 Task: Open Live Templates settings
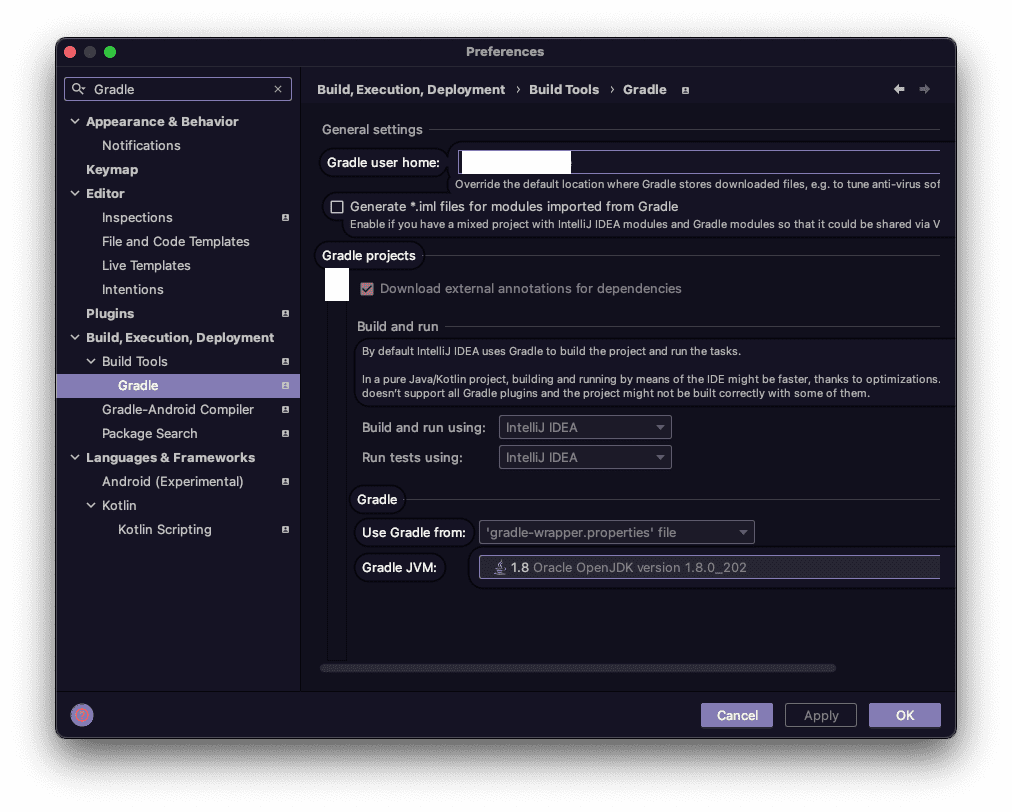coord(146,265)
